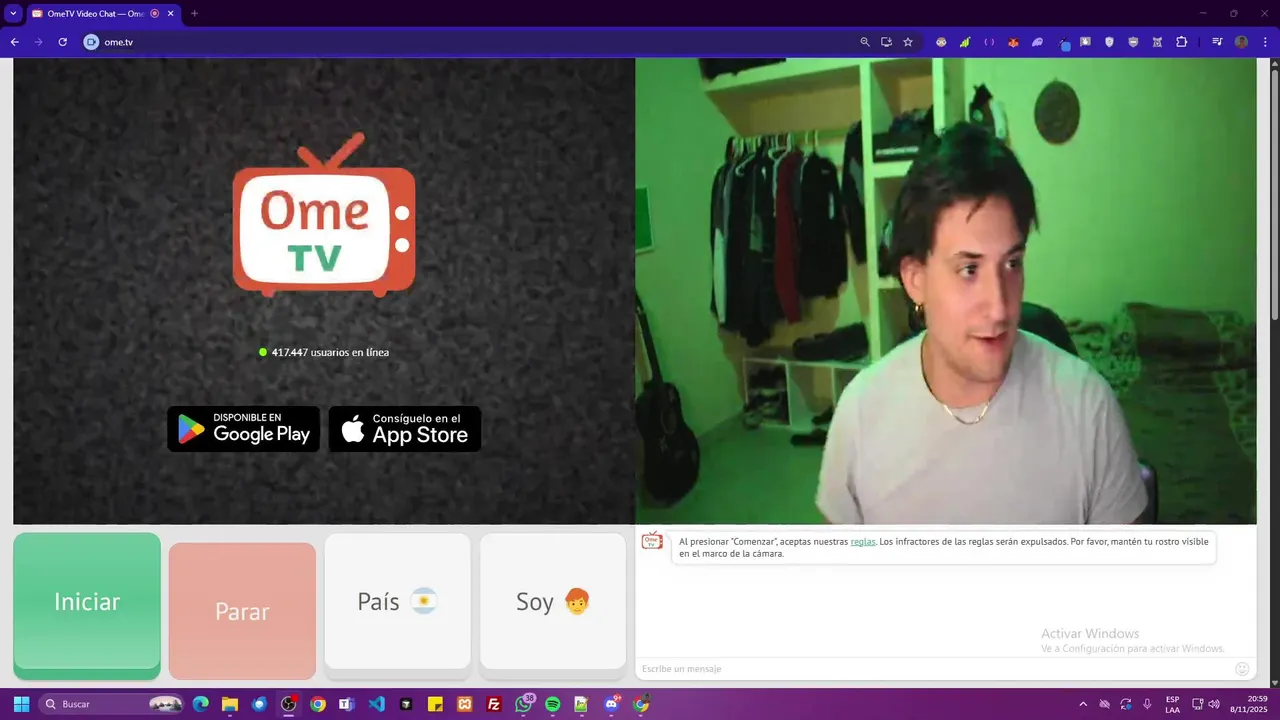Click the own webcam video preview
1280x720 pixels.
coord(946,291)
